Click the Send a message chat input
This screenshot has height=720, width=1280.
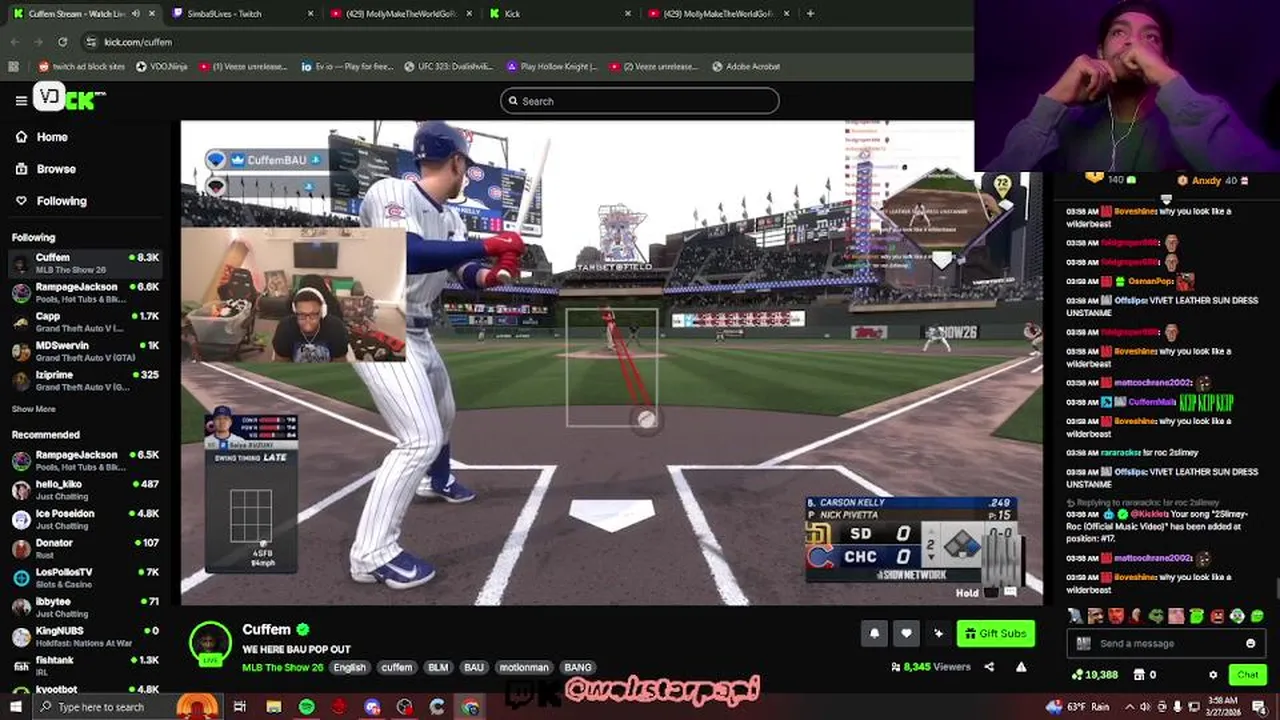[1167, 643]
